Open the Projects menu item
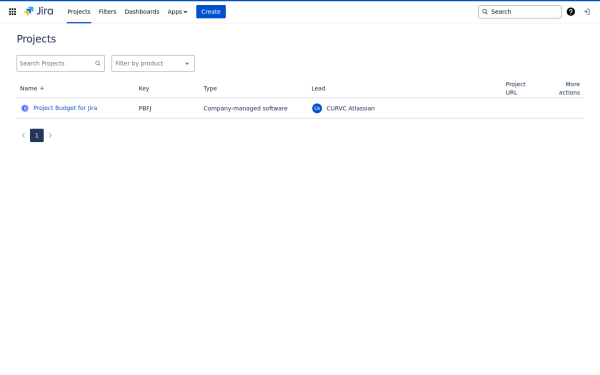The height and width of the screenshot is (375, 600). 79,12
